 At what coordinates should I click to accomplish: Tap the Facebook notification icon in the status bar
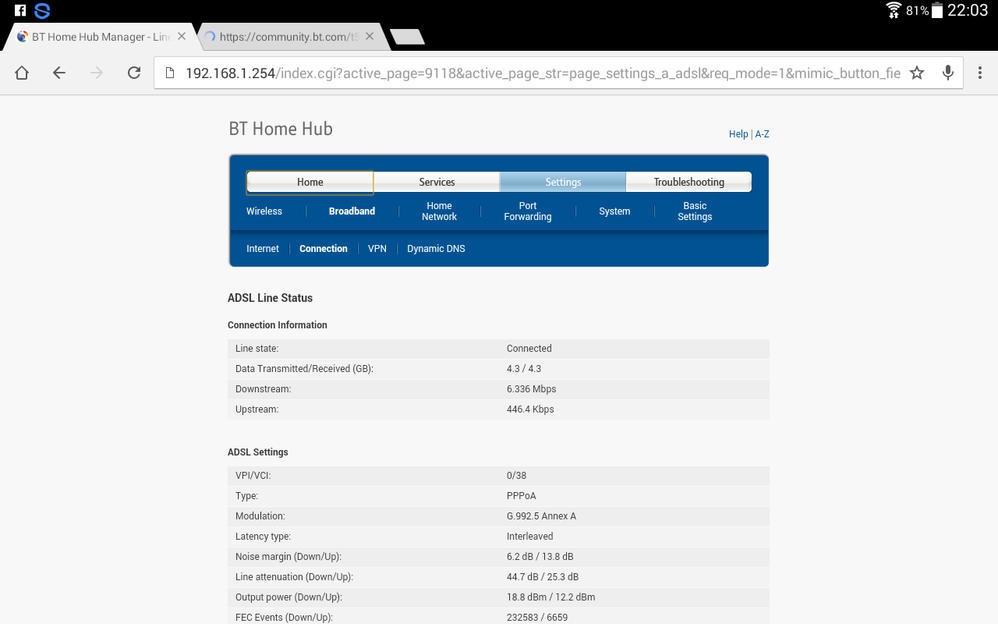[20, 10]
